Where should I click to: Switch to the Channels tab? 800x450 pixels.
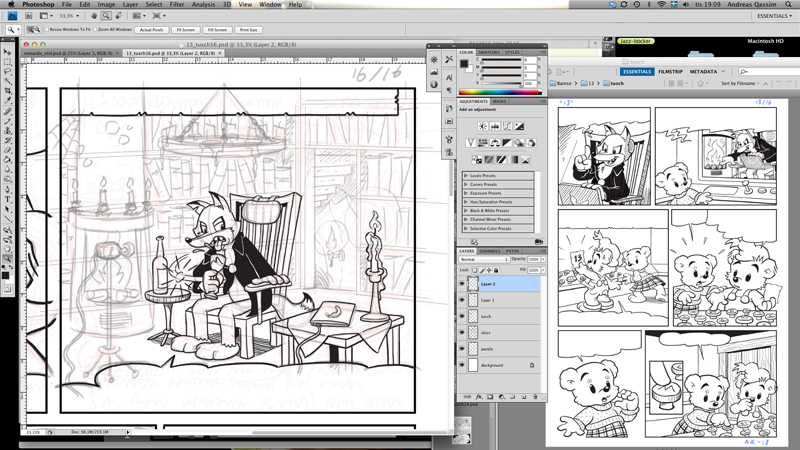[x=490, y=251]
